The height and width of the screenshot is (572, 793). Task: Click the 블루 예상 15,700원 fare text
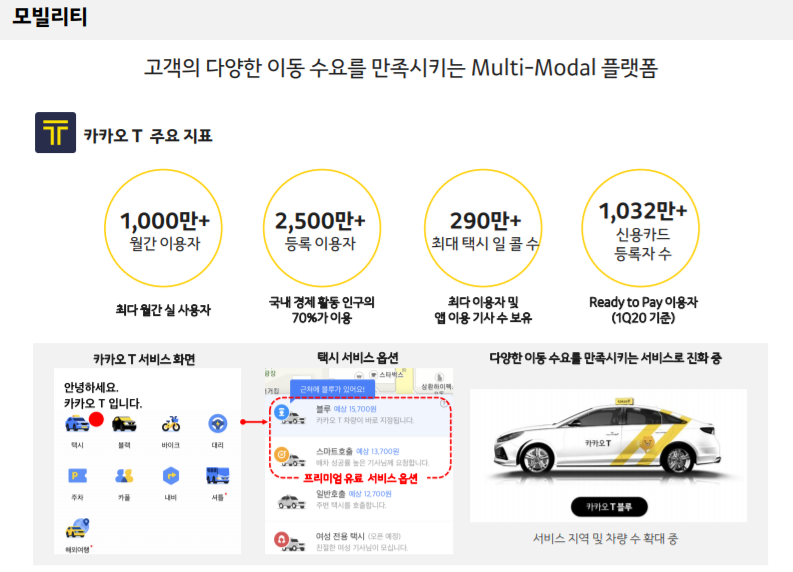[x=346, y=409]
